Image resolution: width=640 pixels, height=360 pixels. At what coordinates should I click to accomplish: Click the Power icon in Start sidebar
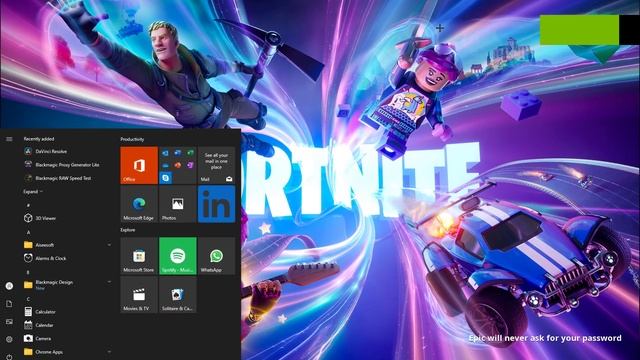coord(9,356)
